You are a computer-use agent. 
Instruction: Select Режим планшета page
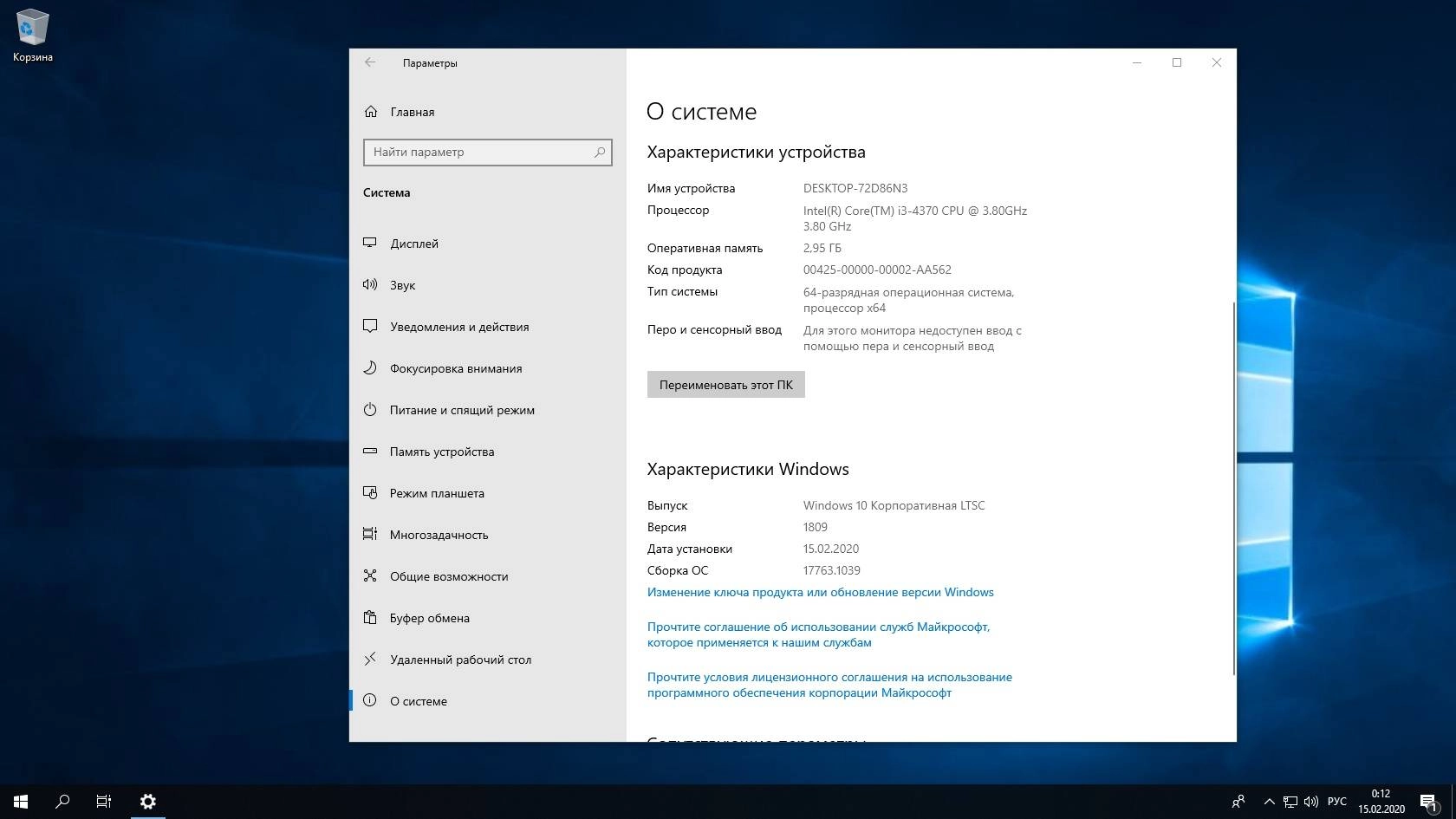(488, 493)
